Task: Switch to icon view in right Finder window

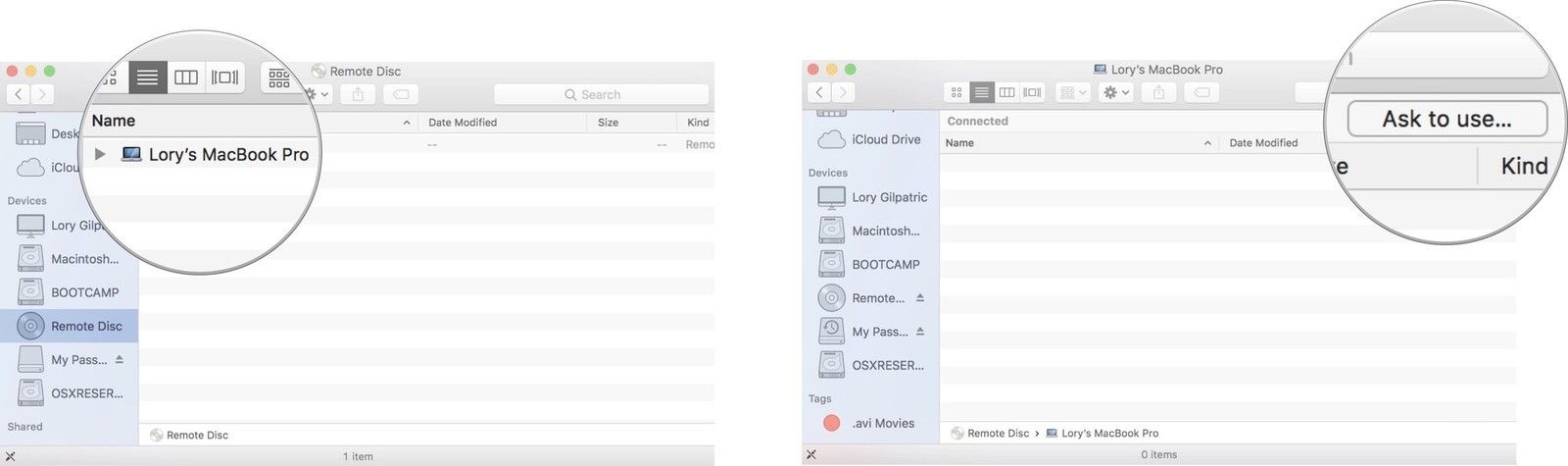Action: 956,92
